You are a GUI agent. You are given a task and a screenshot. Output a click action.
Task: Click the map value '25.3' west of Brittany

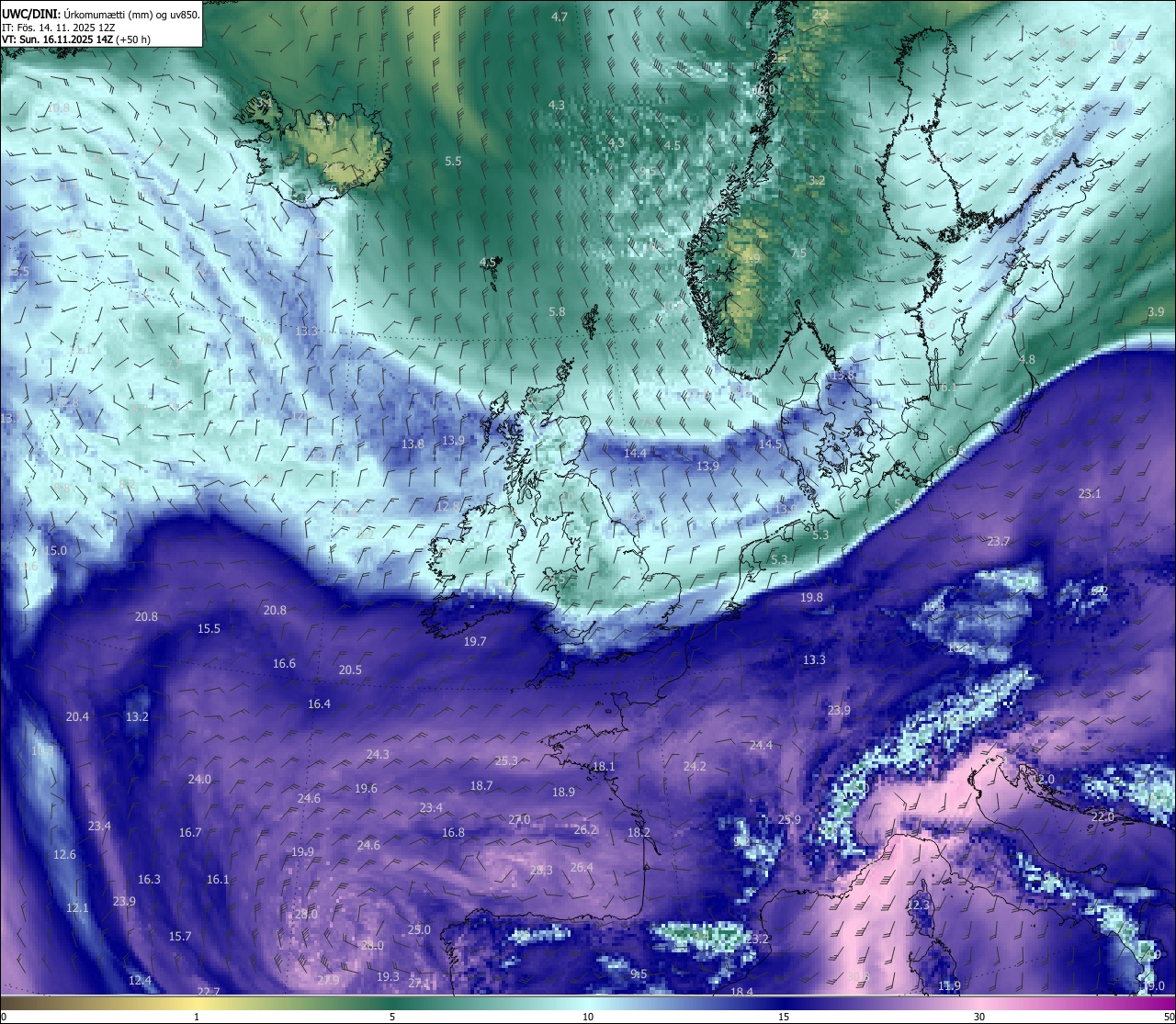click(x=506, y=760)
